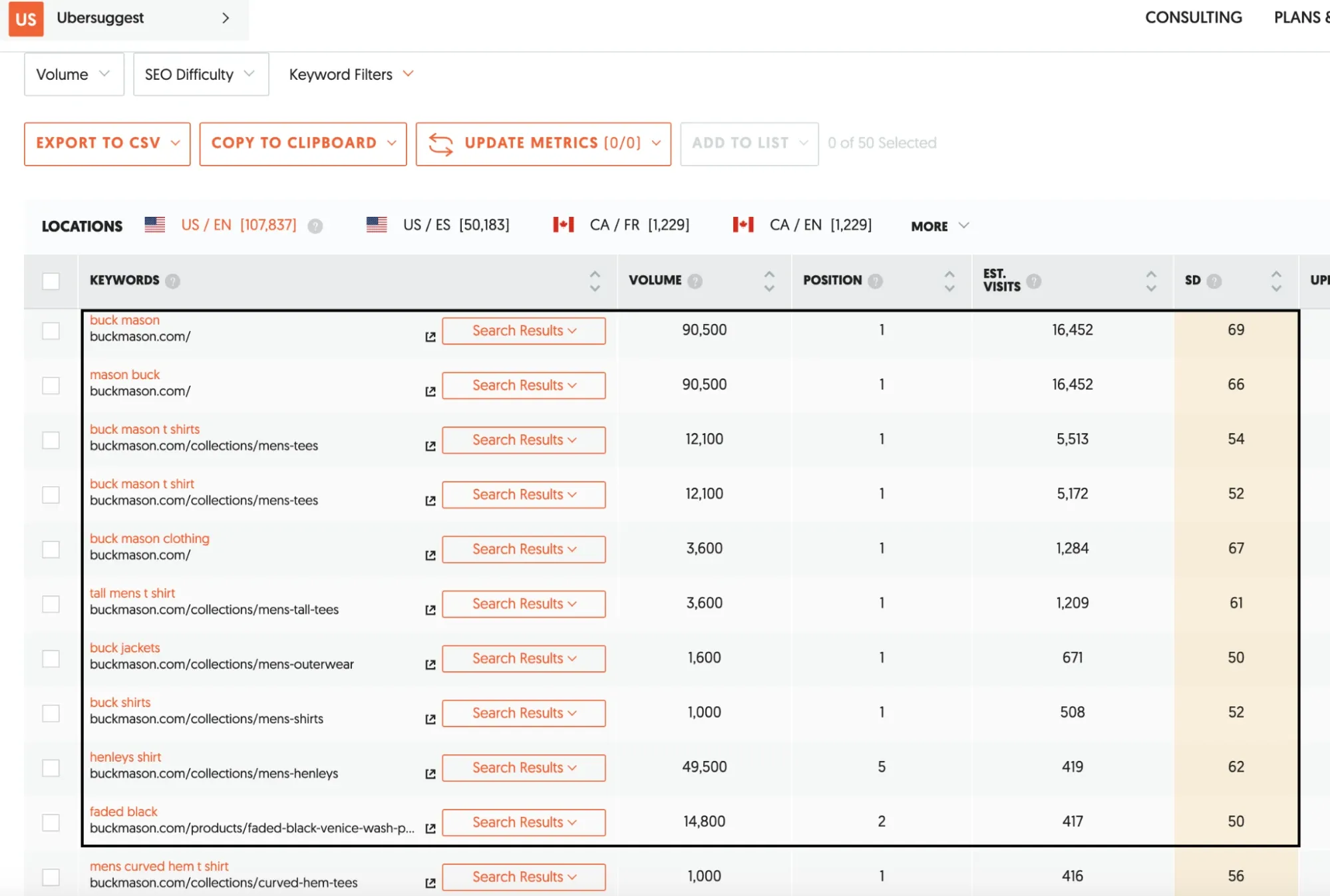This screenshot has height=896, width=1330.
Task: Sort table by POSITION column arrows
Action: tap(949, 281)
